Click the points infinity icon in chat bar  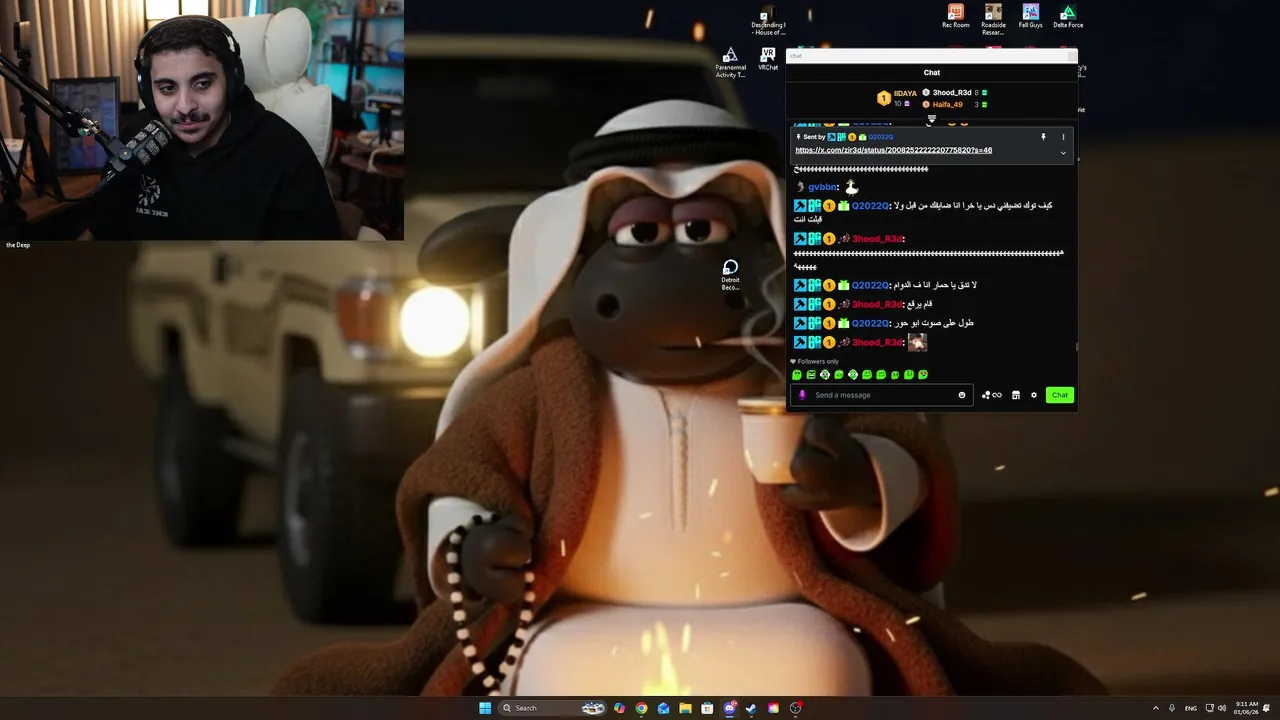(991, 395)
